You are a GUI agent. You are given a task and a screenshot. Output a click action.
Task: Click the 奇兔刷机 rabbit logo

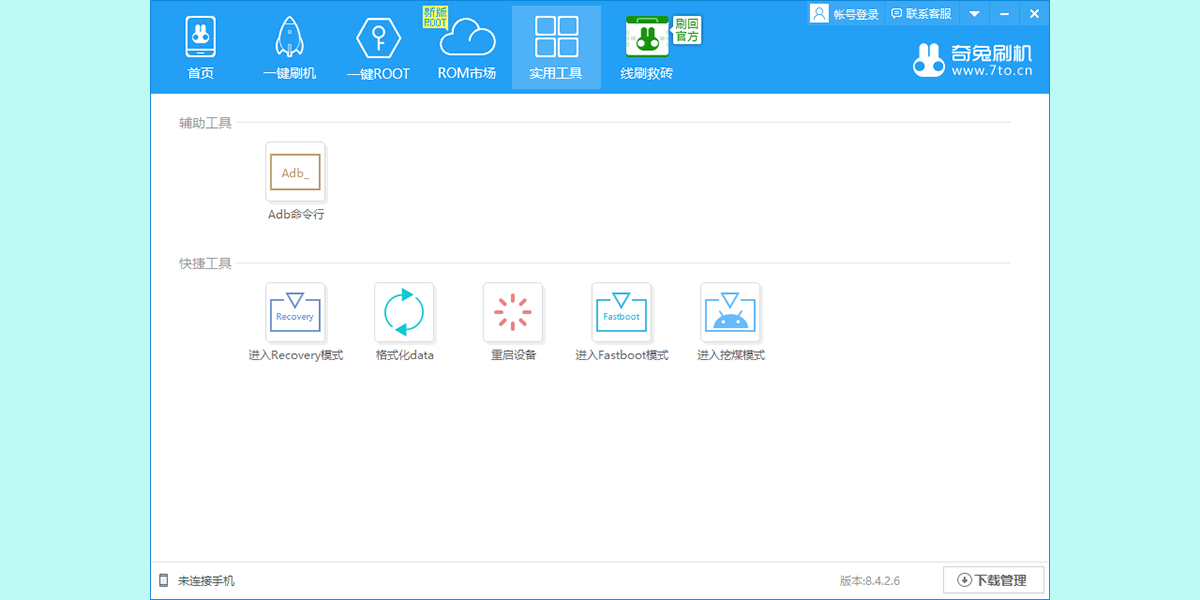click(972, 60)
